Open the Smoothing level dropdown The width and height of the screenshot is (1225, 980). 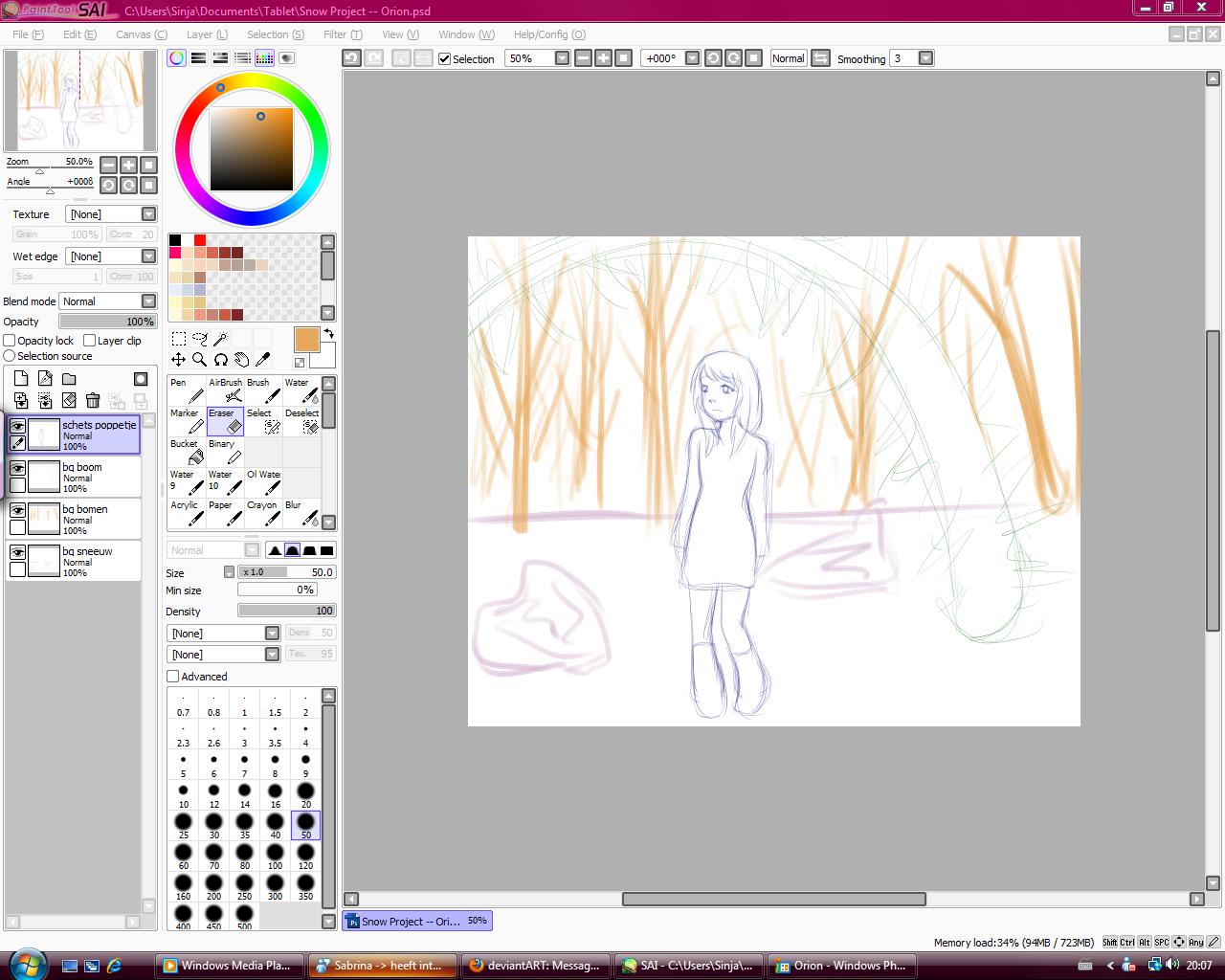coord(925,58)
